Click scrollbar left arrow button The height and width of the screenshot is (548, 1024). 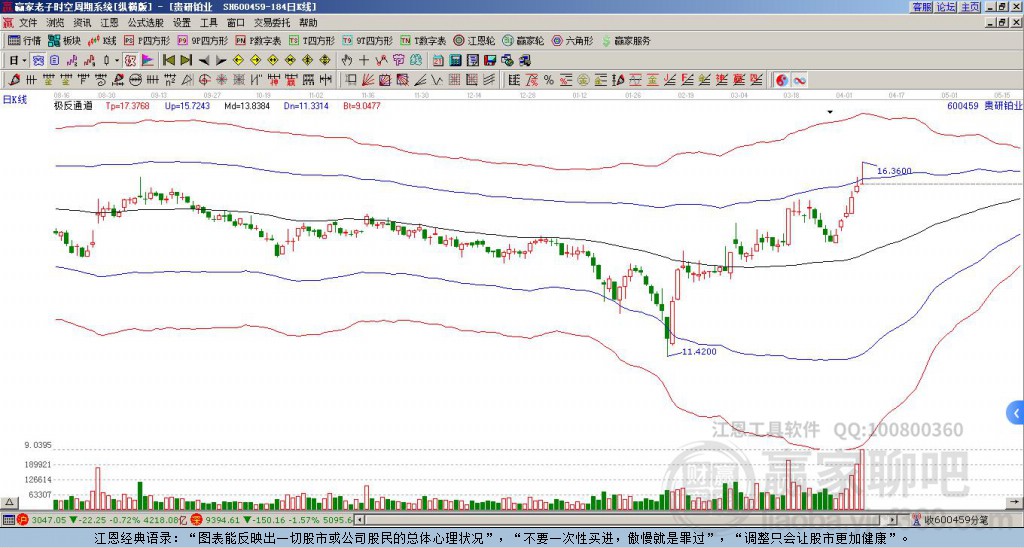coord(359,520)
